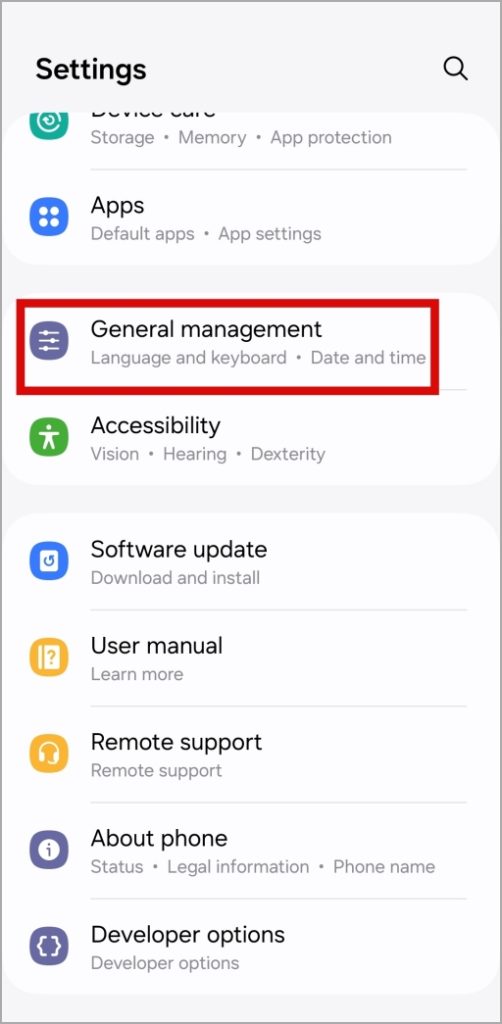Open Accessibility settings entry
The image size is (502, 1024).
click(x=251, y=438)
